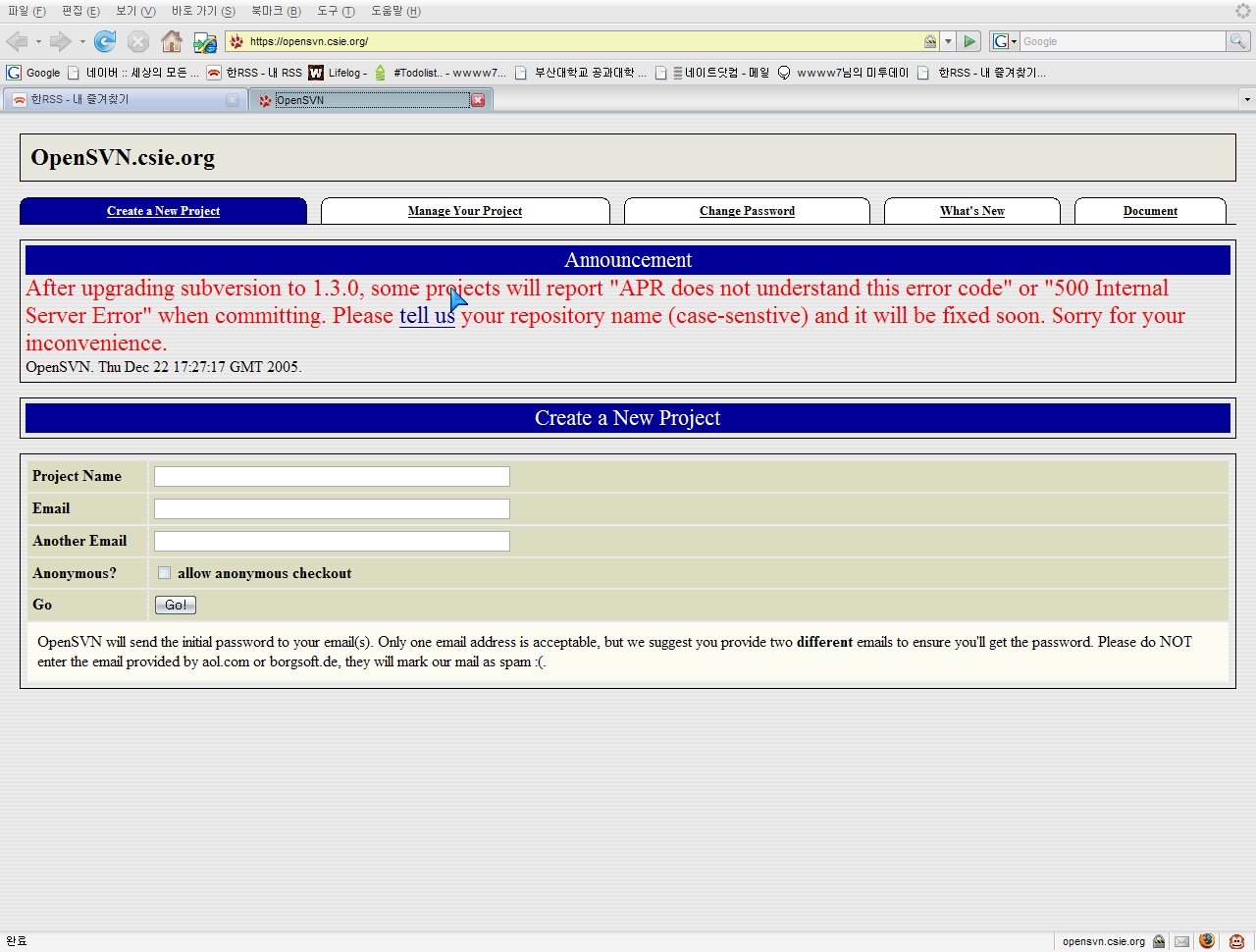Viewport: 1256px width, 952px height.
Task: Click the browser Forward arrow button
Action: (60, 41)
